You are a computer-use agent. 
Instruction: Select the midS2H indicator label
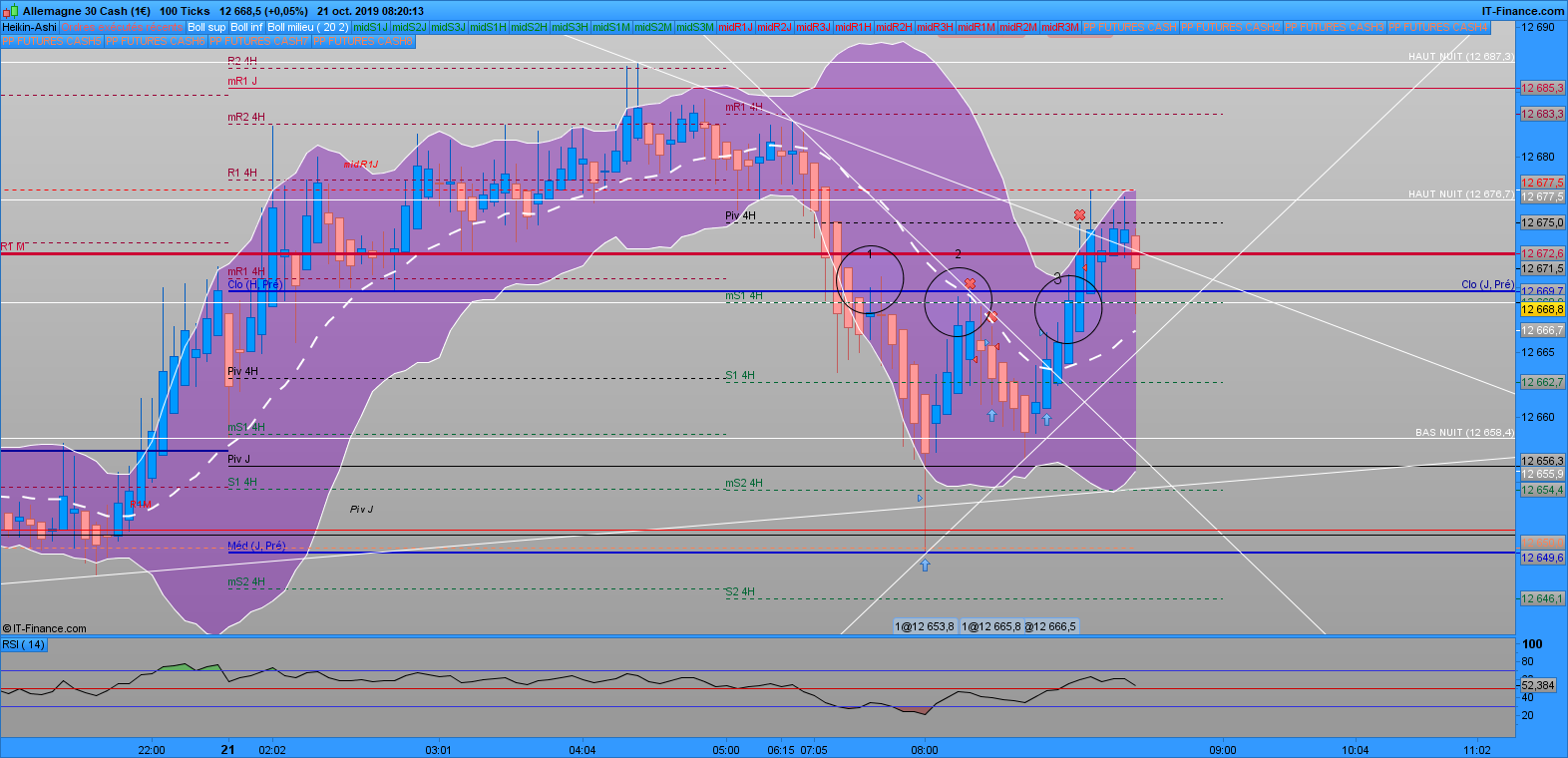click(x=529, y=27)
